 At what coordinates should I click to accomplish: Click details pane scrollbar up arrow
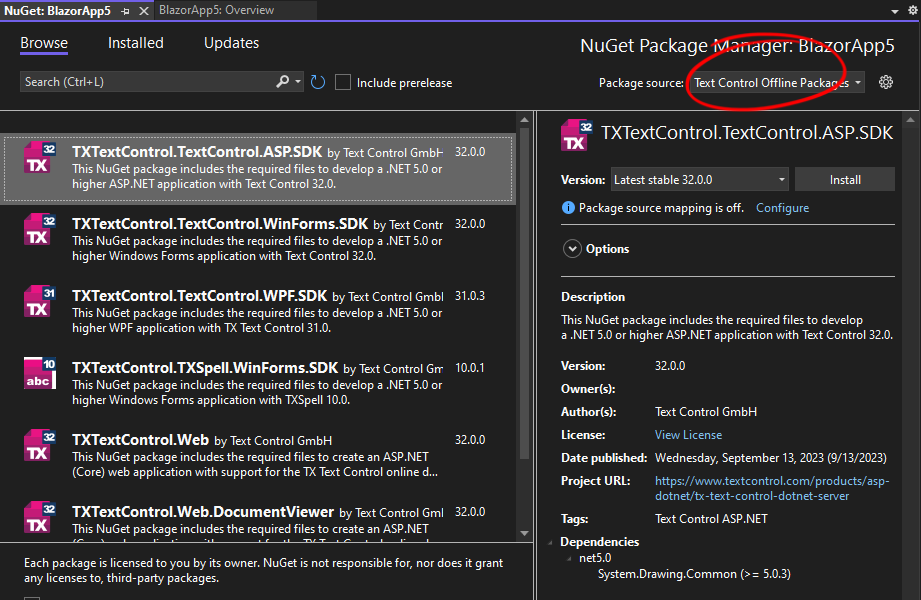pos(910,120)
